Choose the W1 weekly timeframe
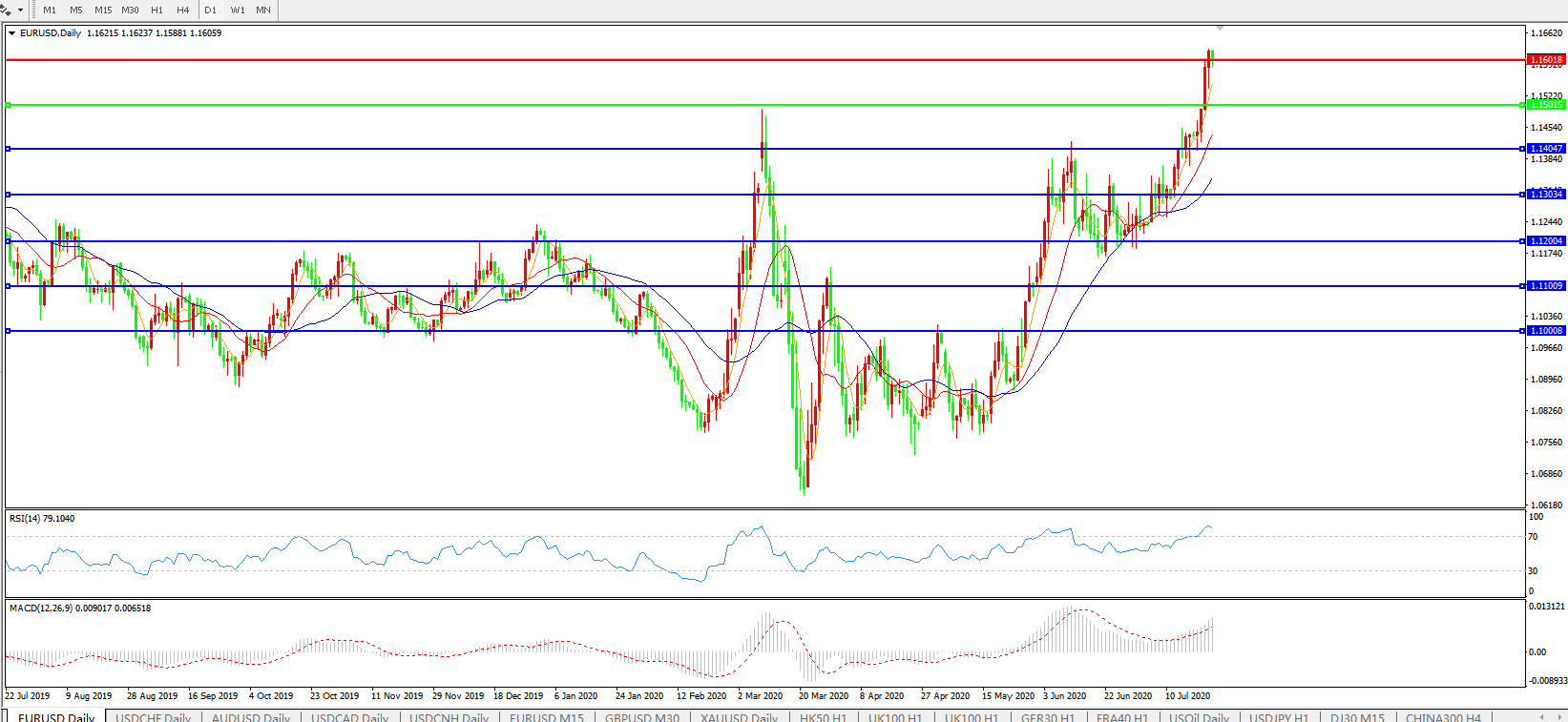Viewport: 1568px width, 722px height. 238,10
